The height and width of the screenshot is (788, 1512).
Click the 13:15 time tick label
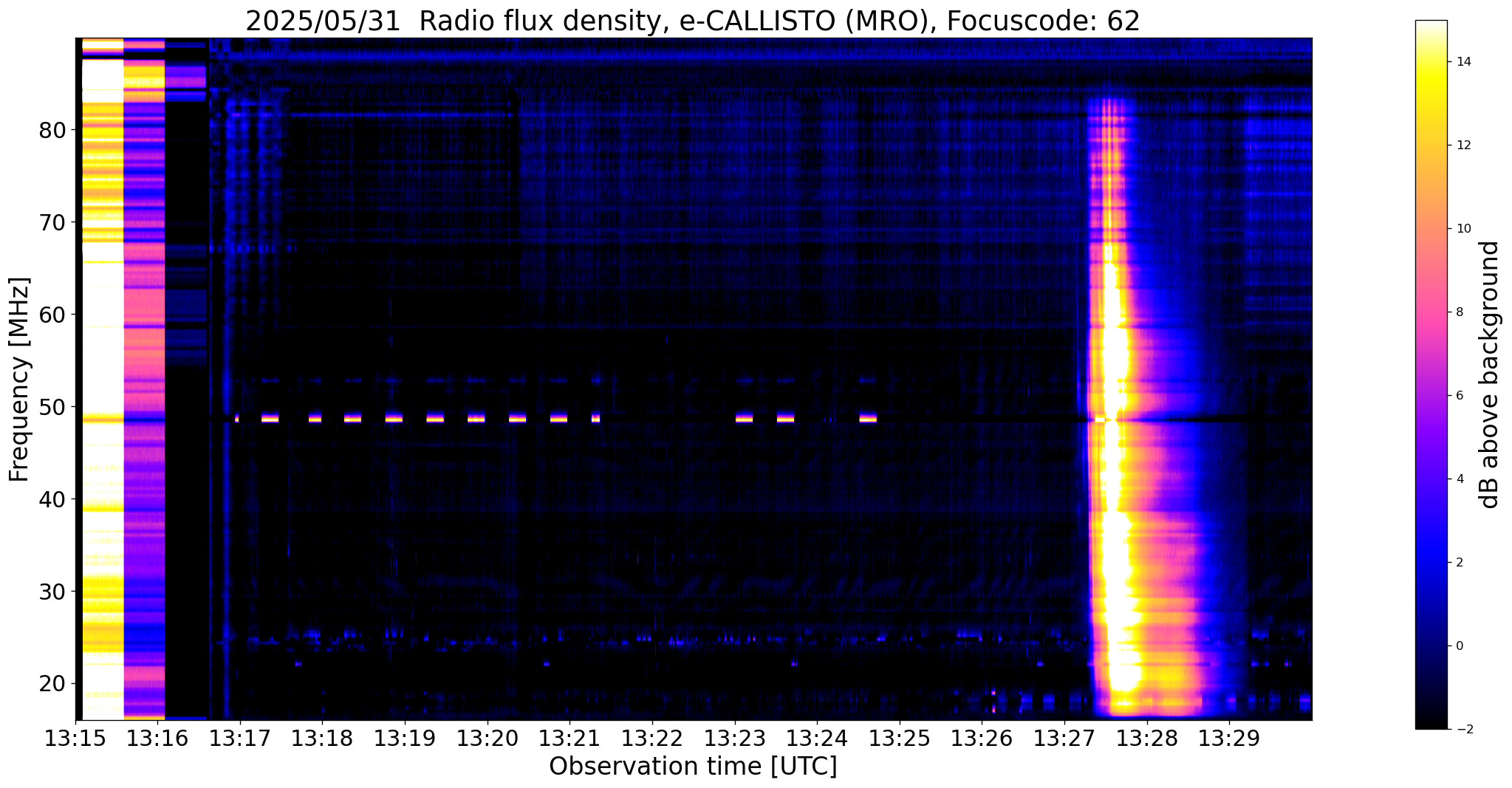coord(75,738)
